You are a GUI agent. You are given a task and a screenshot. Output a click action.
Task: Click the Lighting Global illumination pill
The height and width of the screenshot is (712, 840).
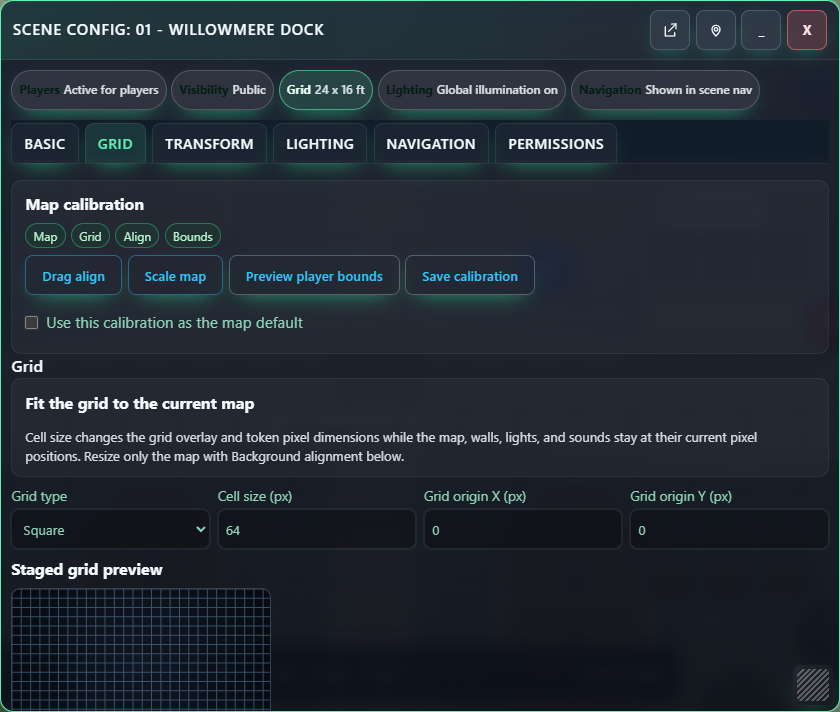coord(472,90)
